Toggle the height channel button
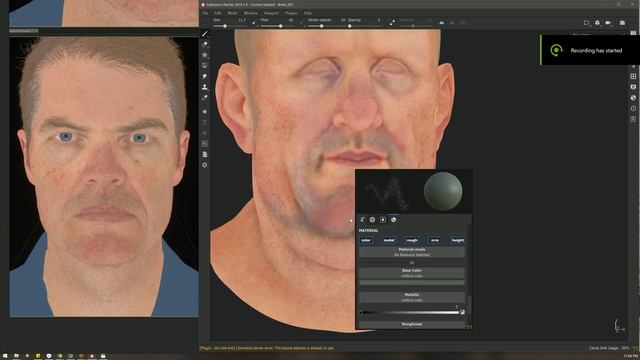The height and width of the screenshot is (360, 640). pos(458,240)
